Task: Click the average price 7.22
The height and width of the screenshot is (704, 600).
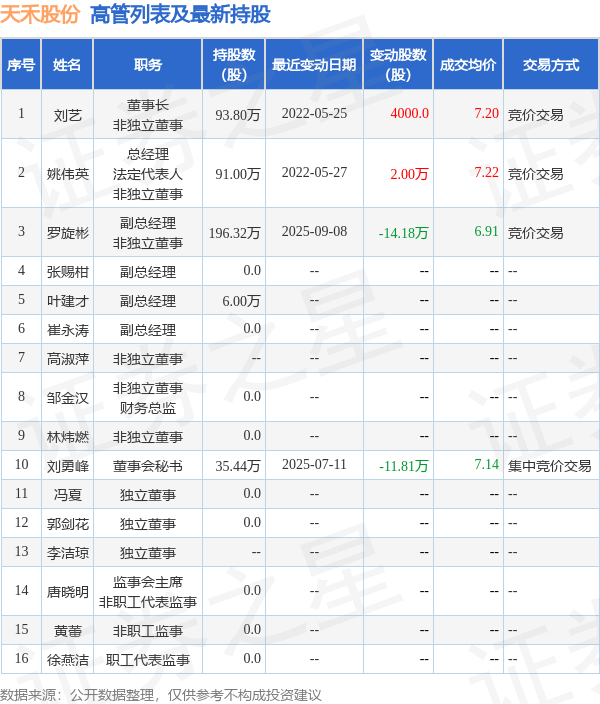Action: (486, 172)
